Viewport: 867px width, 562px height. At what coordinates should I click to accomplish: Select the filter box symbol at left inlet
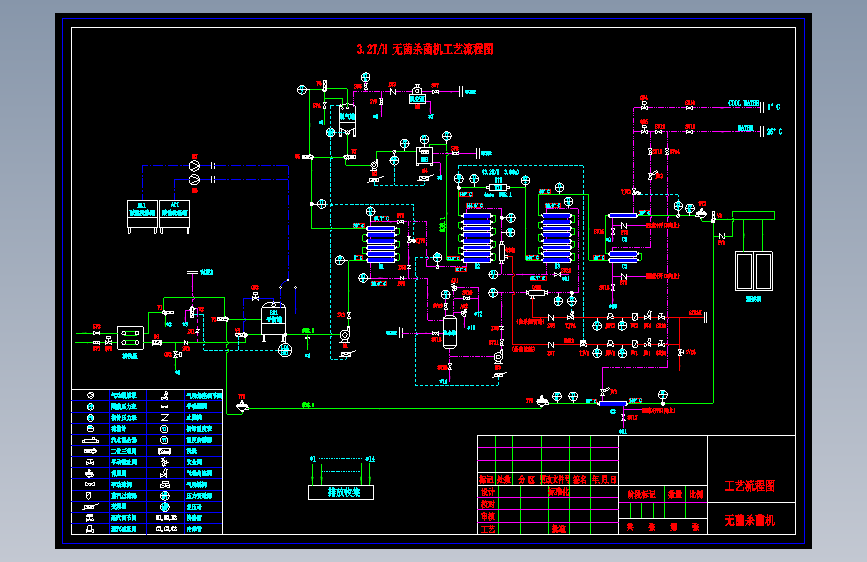pos(130,337)
